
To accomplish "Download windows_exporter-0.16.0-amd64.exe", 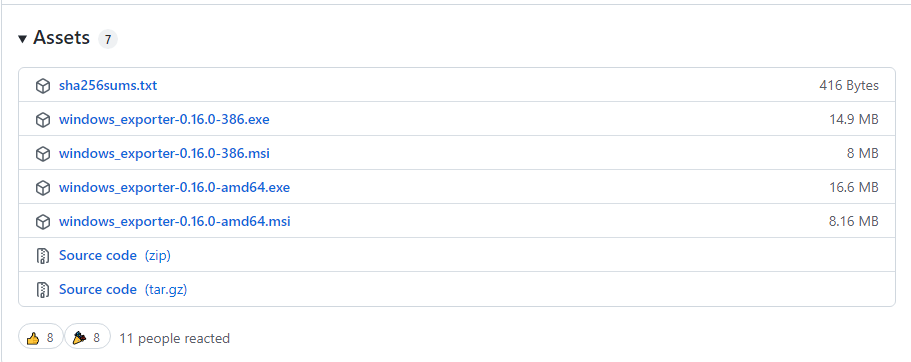I will tap(174, 188).
